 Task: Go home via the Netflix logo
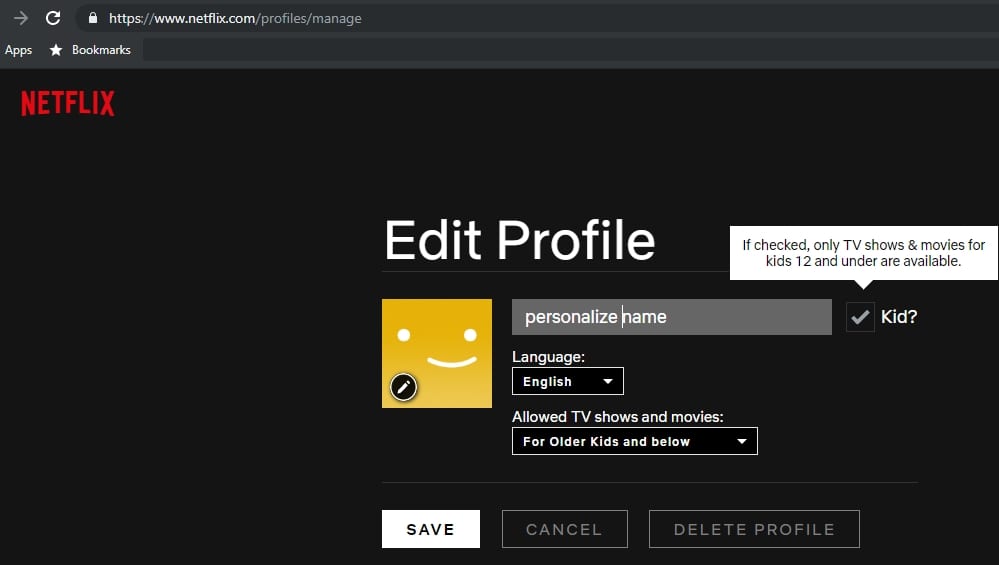68,103
